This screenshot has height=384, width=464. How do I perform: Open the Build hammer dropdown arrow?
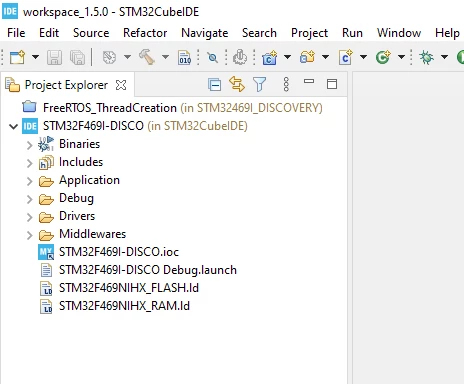tap(165, 57)
